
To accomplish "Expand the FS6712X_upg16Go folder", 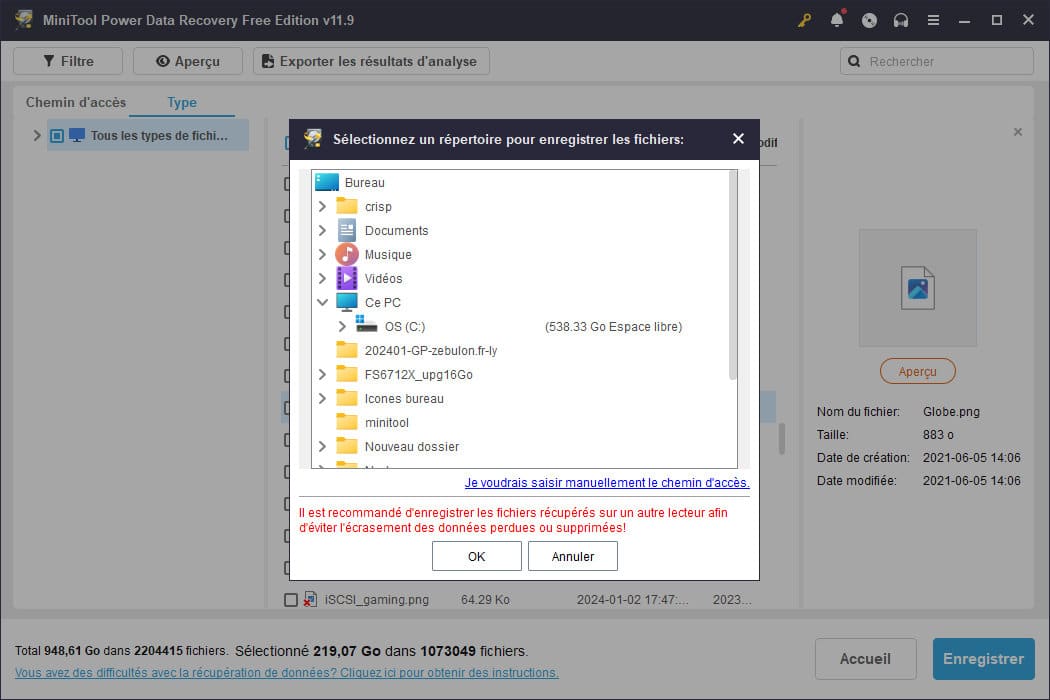I will click(322, 375).
